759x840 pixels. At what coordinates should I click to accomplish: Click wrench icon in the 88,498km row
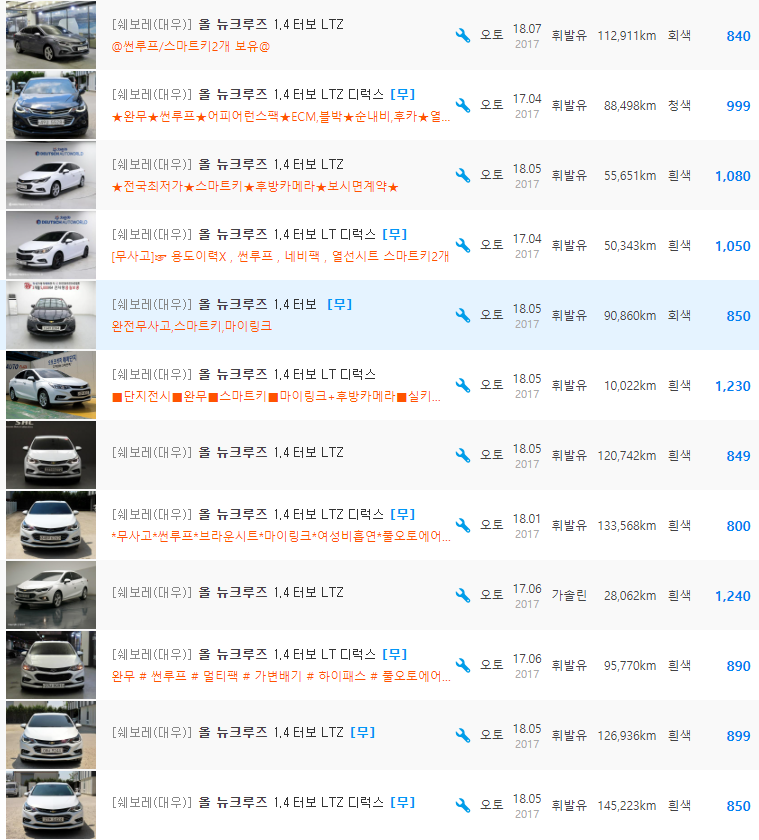463,106
